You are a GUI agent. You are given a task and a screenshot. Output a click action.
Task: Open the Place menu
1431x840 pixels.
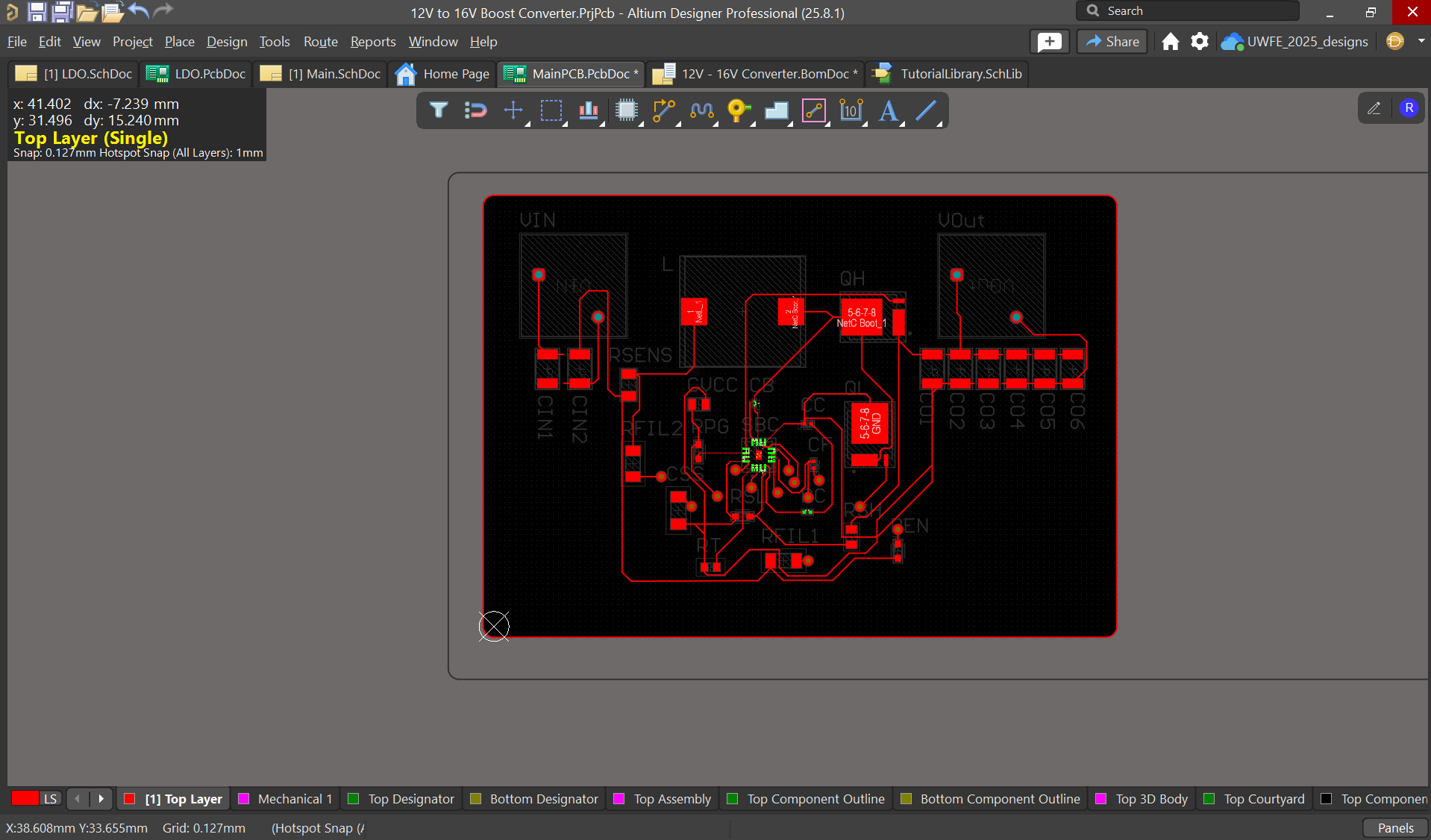coord(179,42)
